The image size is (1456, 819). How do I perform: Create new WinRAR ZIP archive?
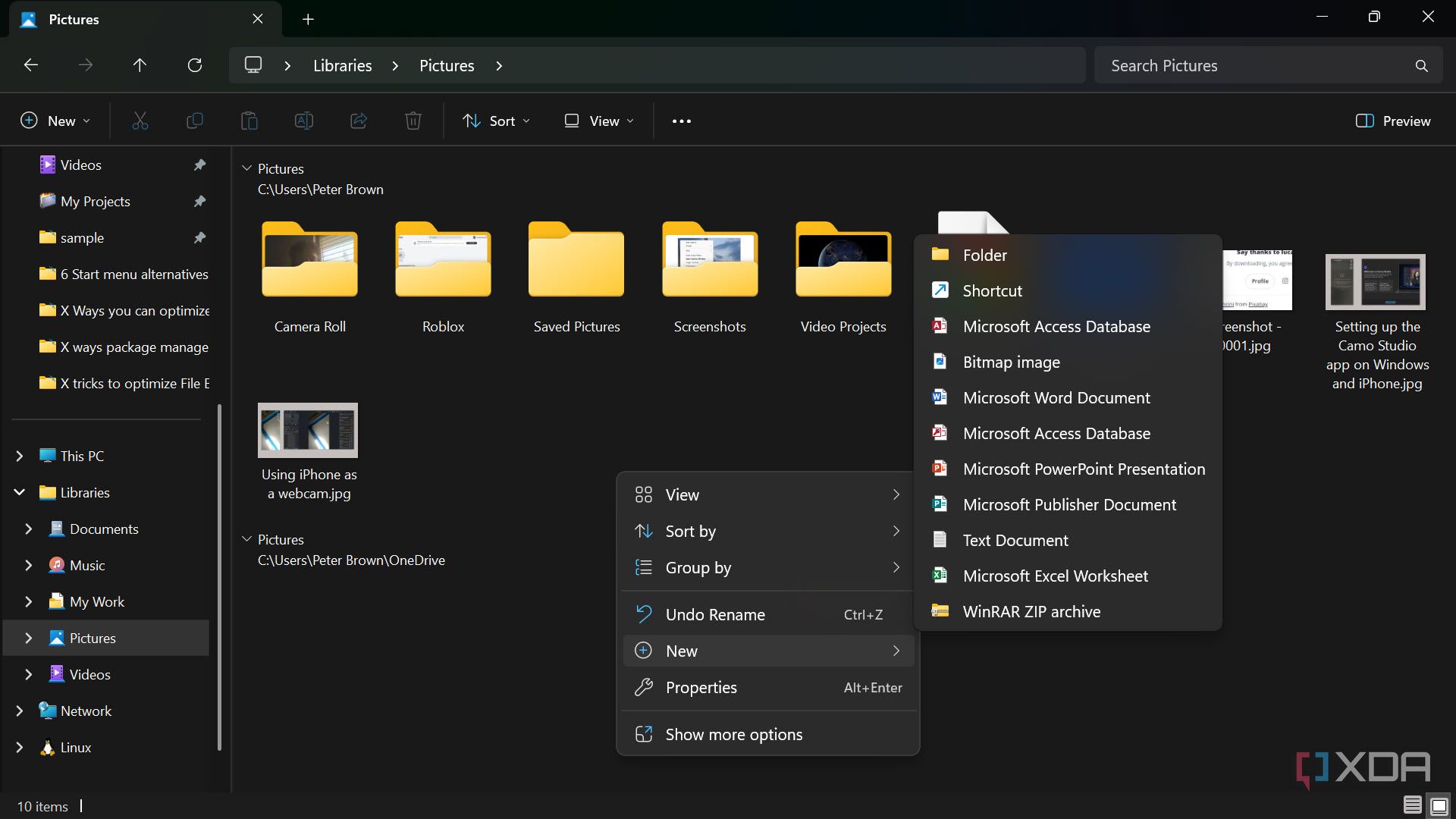(1068, 611)
